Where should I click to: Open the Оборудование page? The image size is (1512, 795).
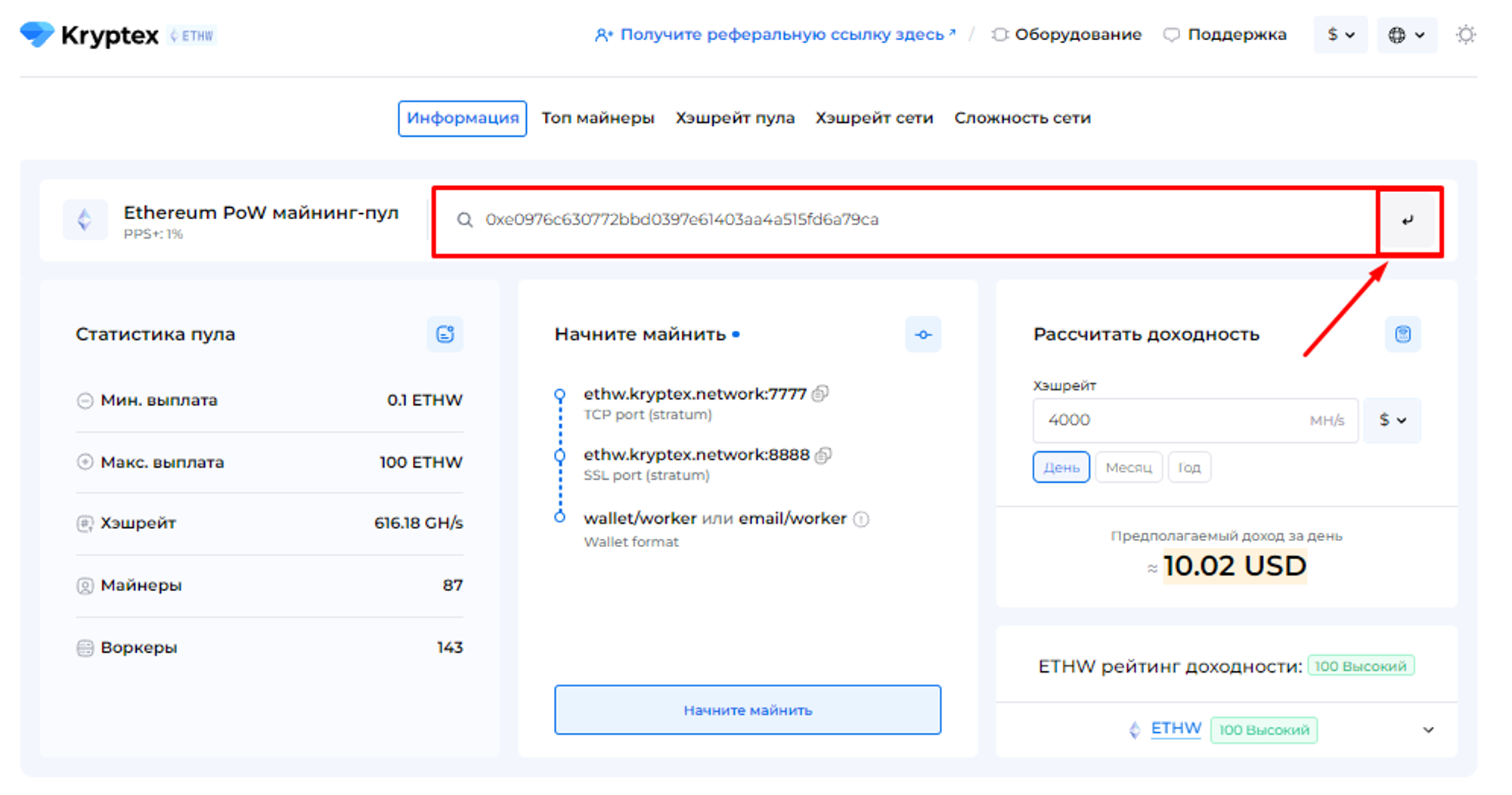click(x=1067, y=35)
